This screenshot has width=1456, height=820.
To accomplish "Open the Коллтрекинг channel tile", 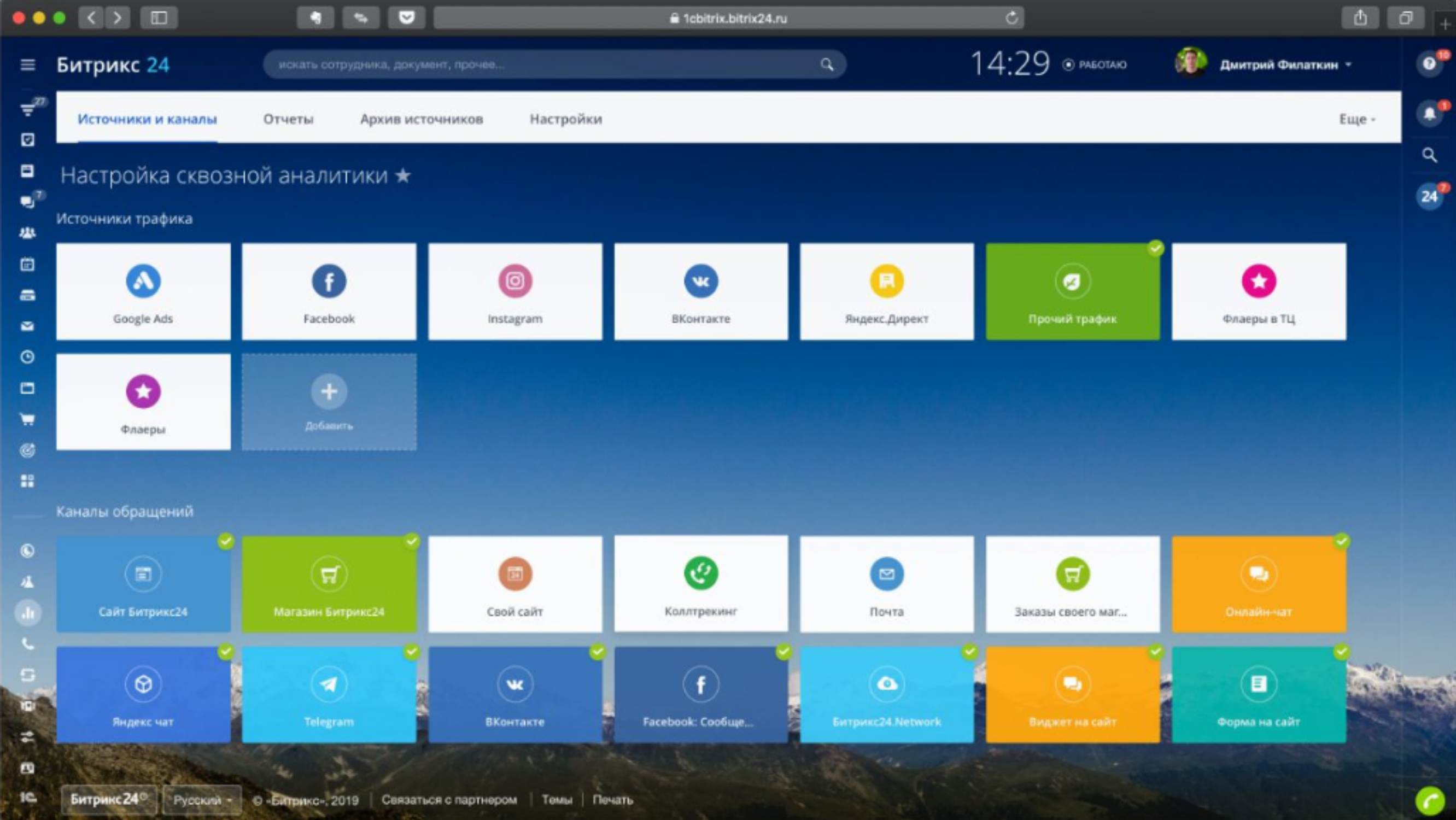I will pos(701,583).
